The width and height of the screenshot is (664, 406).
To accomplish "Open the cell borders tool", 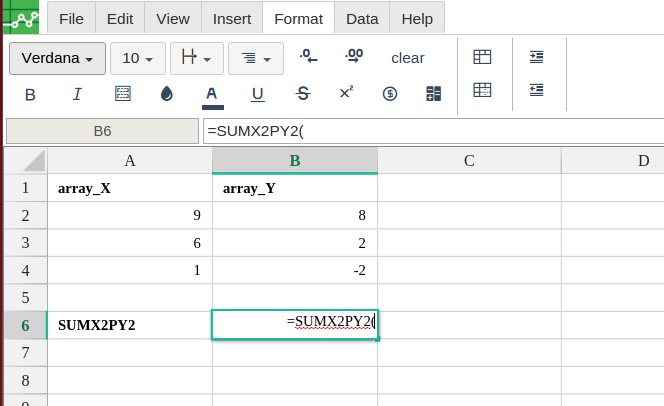I will pyautogui.click(x=123, y=94).
